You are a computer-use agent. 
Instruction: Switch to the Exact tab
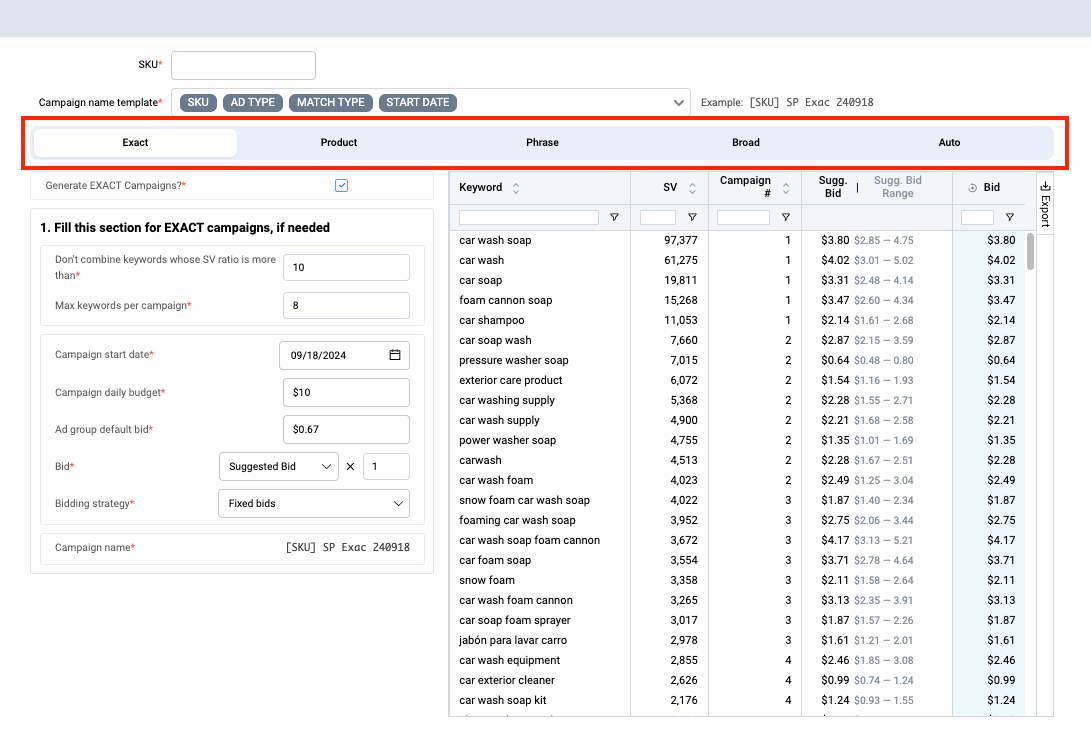[136, 143]
